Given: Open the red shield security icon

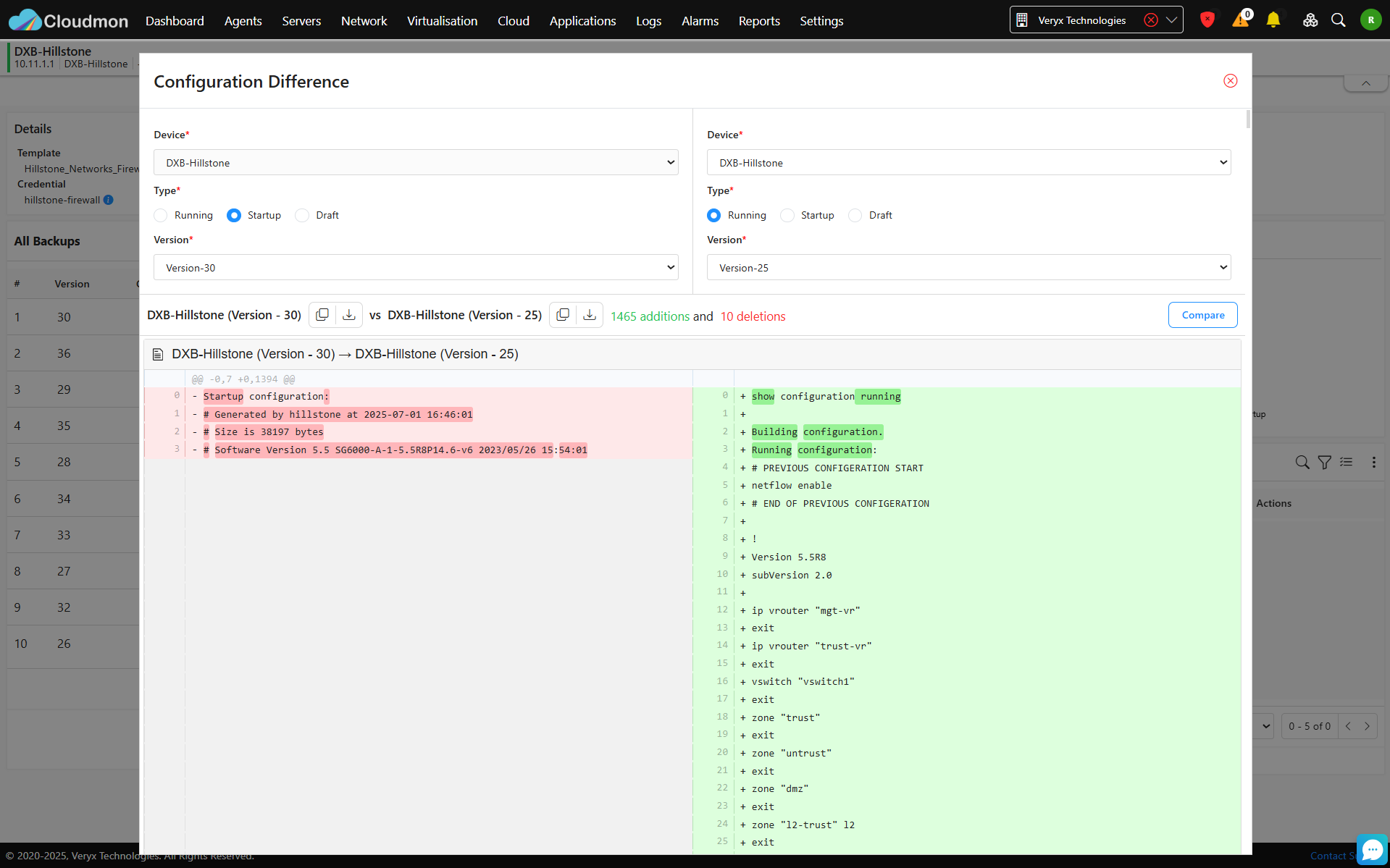Looking at the screenshot, I should tap(1207, 20).
